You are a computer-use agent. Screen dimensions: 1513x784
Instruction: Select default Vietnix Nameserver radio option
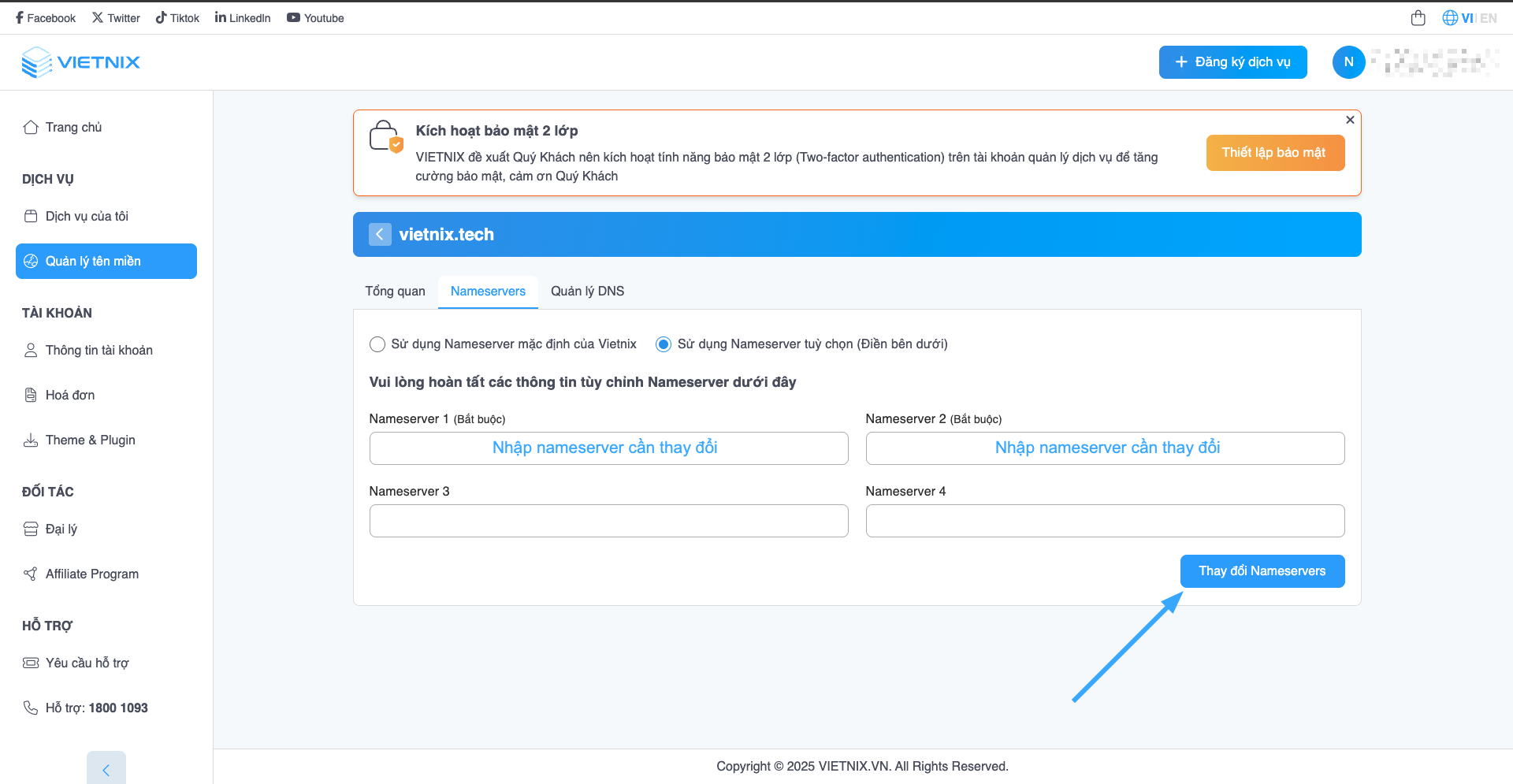click(377, 344)
